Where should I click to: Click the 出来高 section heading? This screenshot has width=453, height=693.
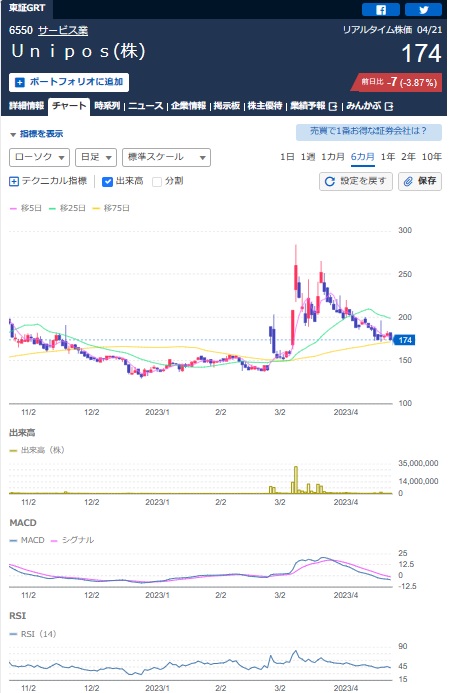[x=22, y=433]
